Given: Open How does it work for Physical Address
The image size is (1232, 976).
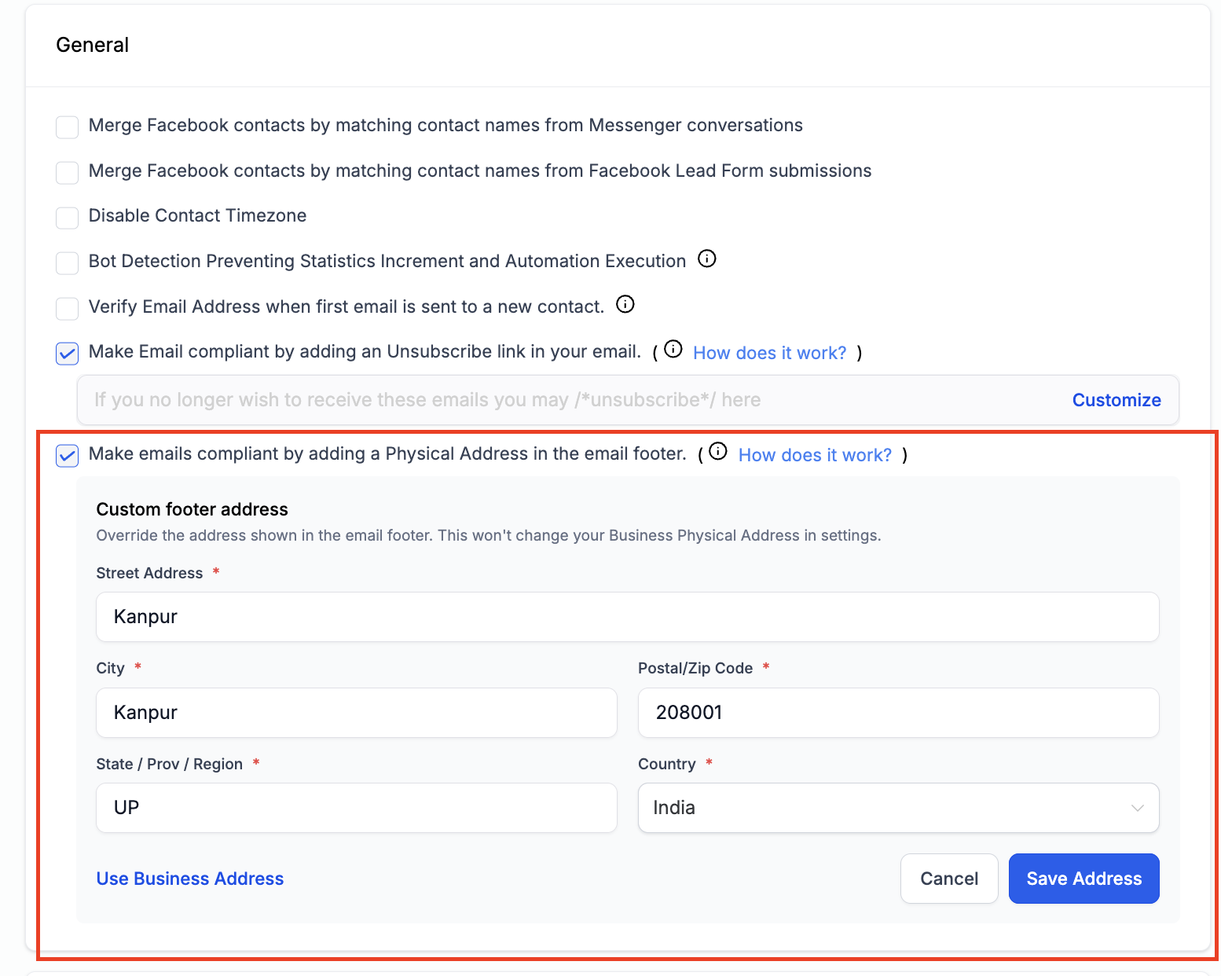Looking at the screenshot, I should coord(815,455).
